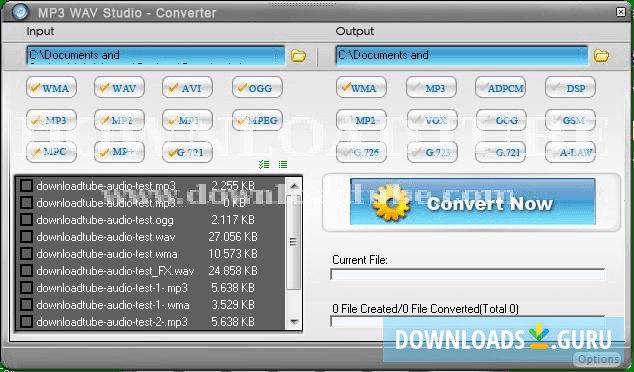
Task: Check box for downloadtube-audio-test-1-.mp3
Action: point(26,287)
